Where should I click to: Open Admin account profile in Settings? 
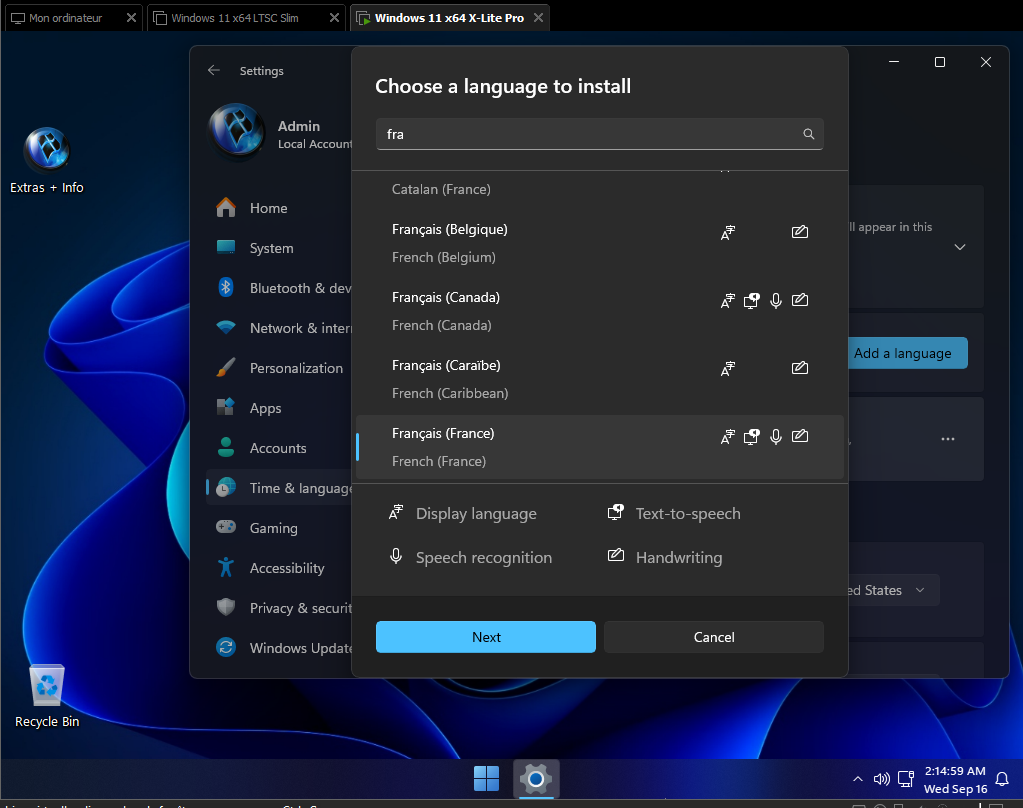[x=281, y=132]
